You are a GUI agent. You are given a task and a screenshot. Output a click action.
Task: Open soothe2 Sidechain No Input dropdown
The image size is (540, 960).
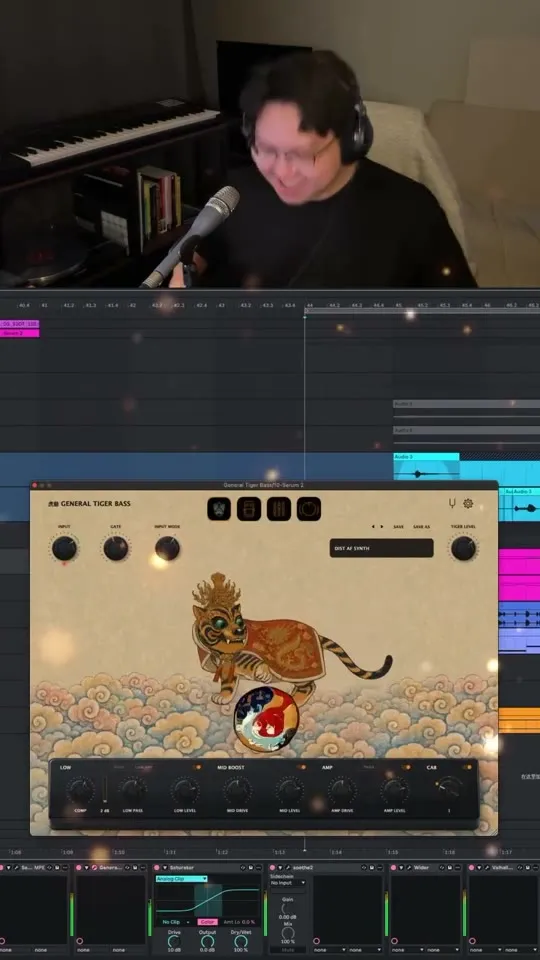click(288, 883)
